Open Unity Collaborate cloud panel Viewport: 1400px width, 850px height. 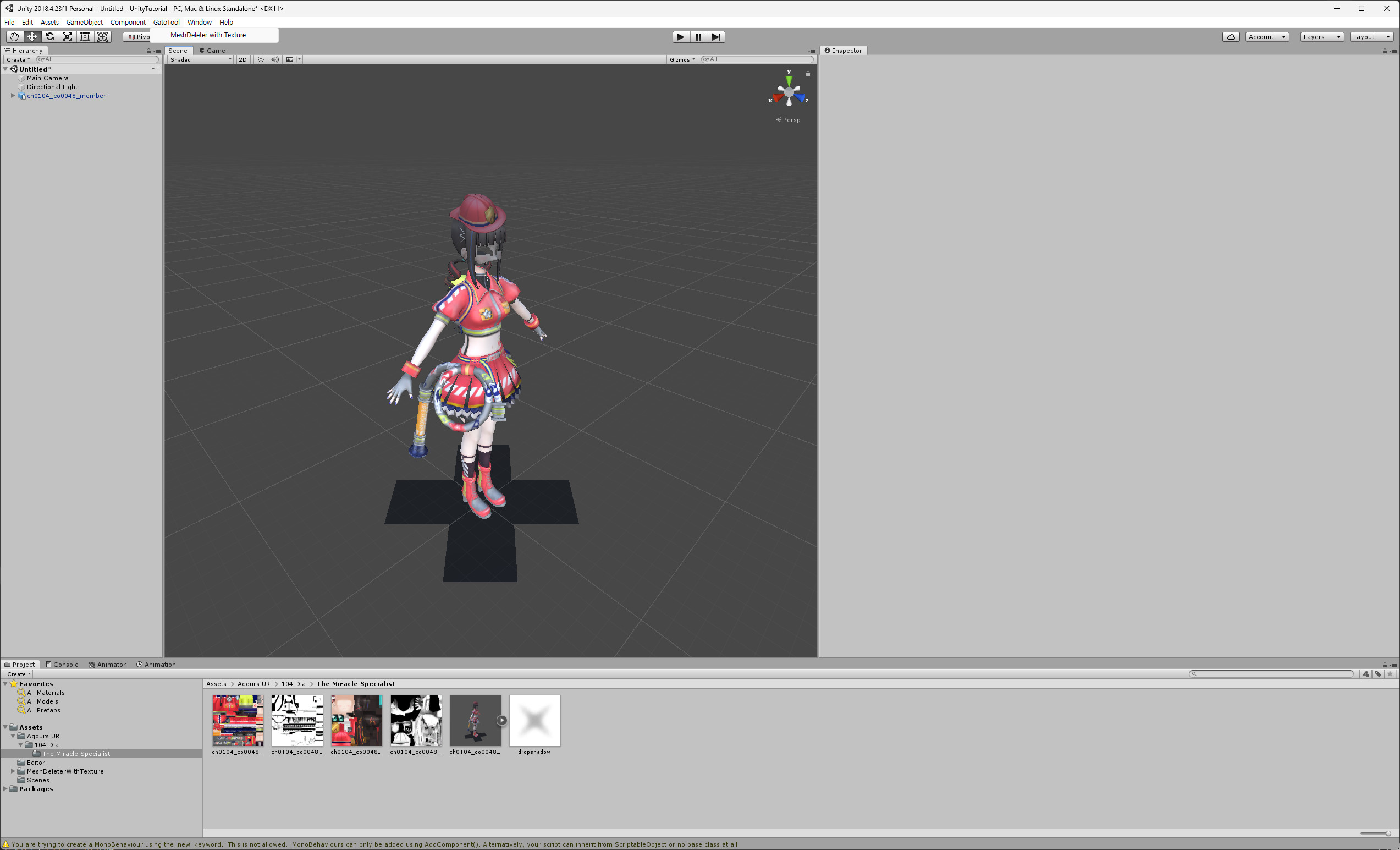click(x=1231, y=36)
